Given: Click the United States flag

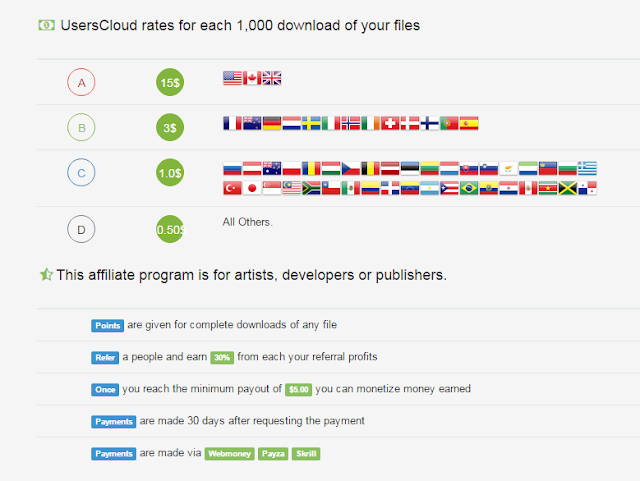Looking at the screenshot, I should pyautogui.click(x=232, y=78).
